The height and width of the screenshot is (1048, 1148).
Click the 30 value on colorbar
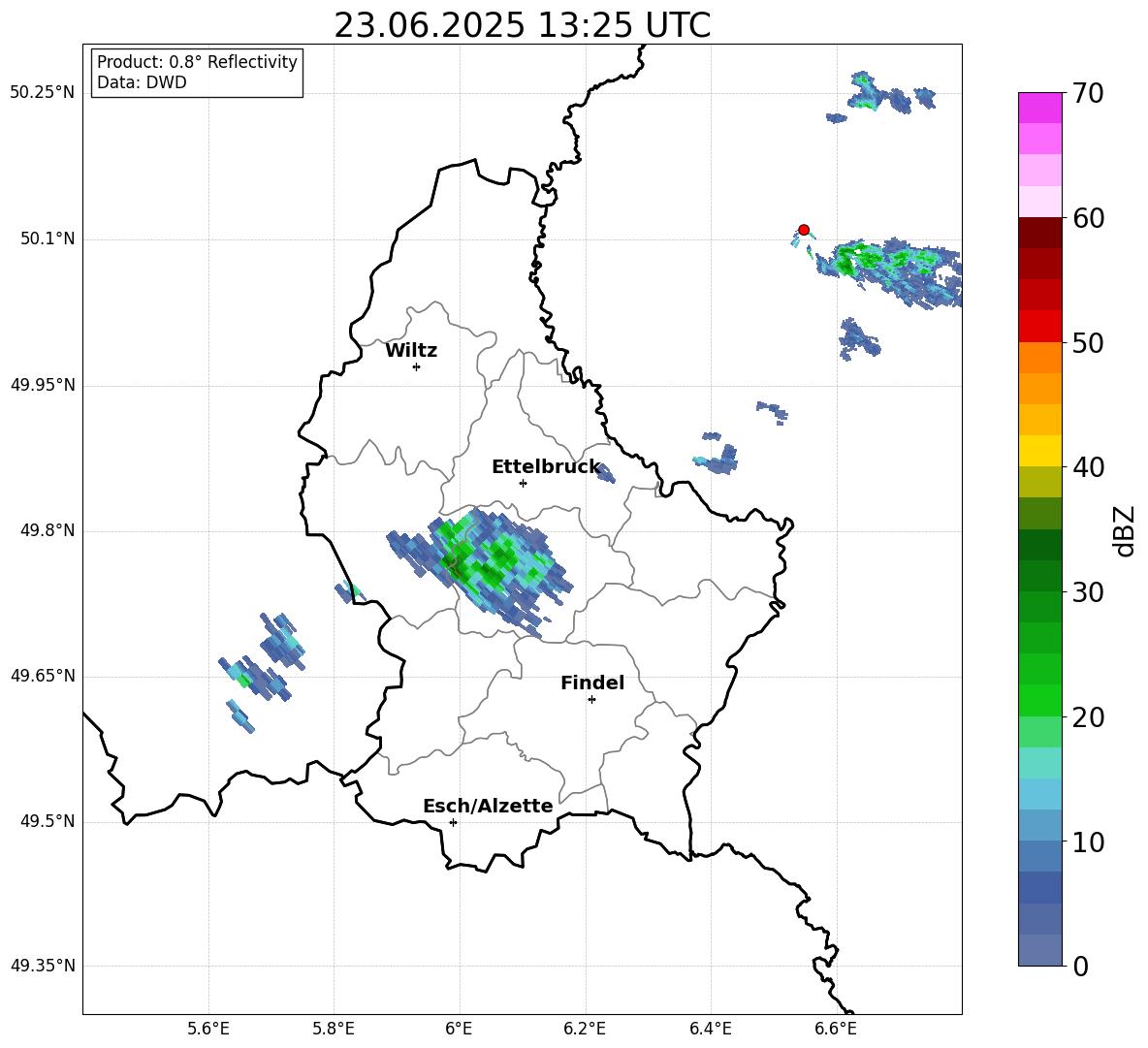(1088, 592)
